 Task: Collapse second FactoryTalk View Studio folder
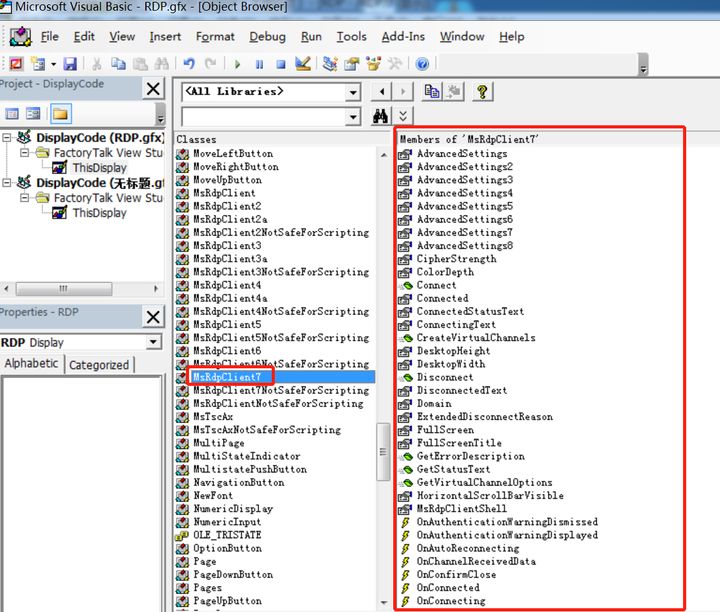(x=24, y=198)
